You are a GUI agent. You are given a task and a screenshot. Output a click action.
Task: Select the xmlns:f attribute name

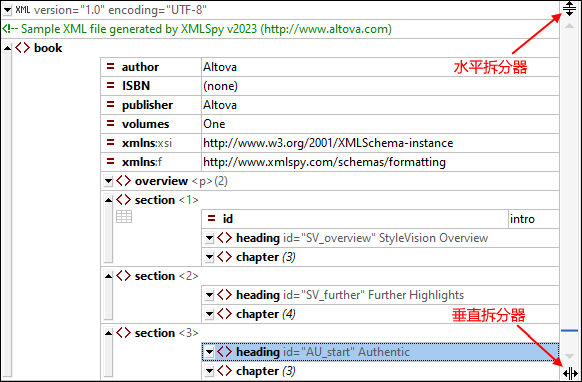coord(142,162)
